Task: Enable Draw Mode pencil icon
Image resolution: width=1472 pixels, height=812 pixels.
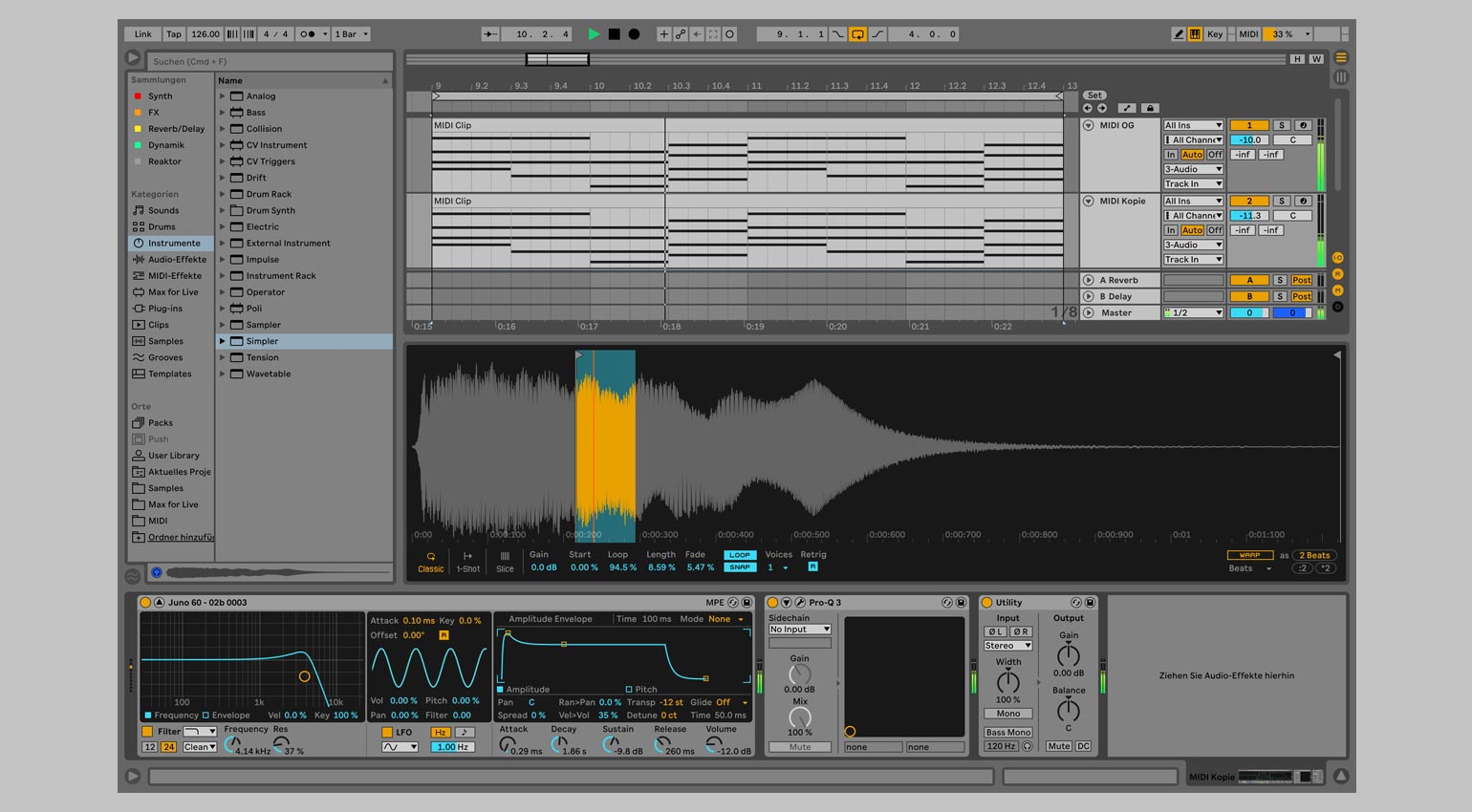Action: (1179, 34)
